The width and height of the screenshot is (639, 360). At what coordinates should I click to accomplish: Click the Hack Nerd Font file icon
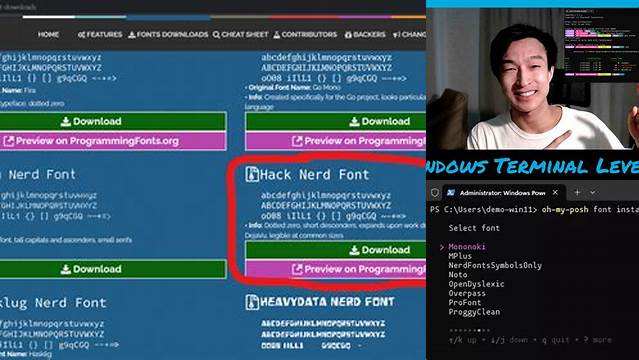click(x=252, y=174)
